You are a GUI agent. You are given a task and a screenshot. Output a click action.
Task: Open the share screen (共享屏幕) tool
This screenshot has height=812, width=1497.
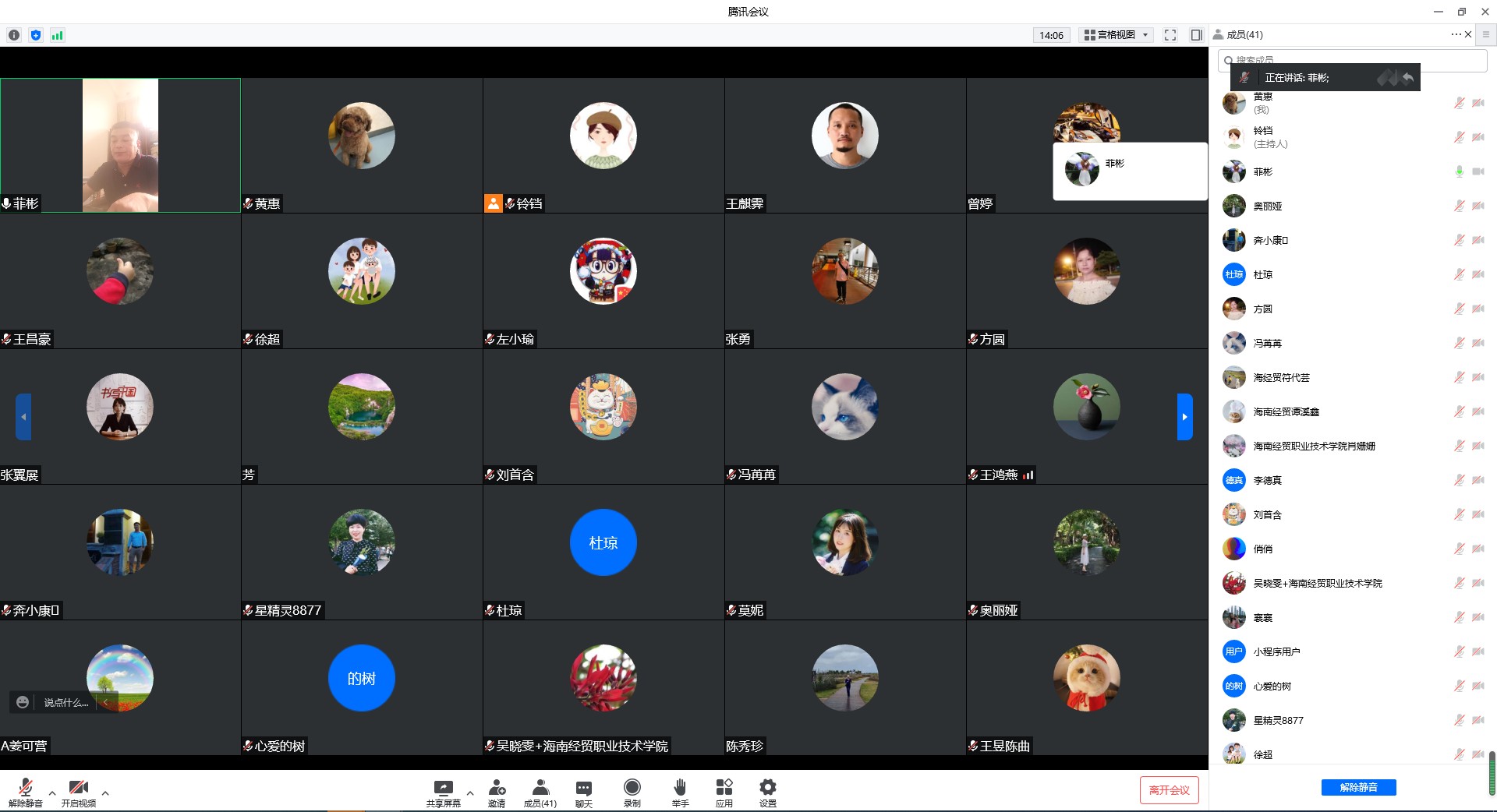coord(443,791)
